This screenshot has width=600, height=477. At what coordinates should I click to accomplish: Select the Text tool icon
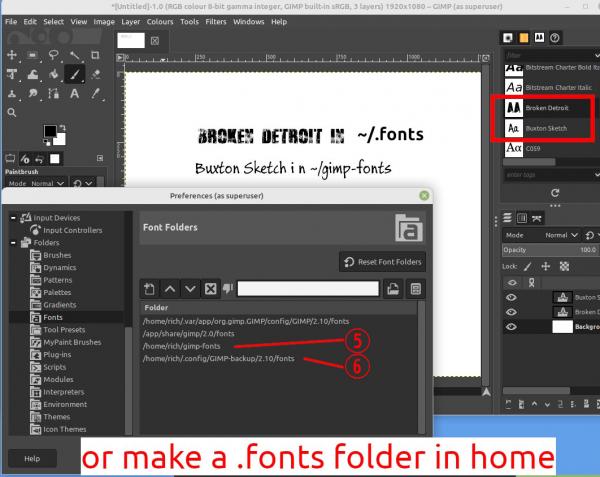74,93
